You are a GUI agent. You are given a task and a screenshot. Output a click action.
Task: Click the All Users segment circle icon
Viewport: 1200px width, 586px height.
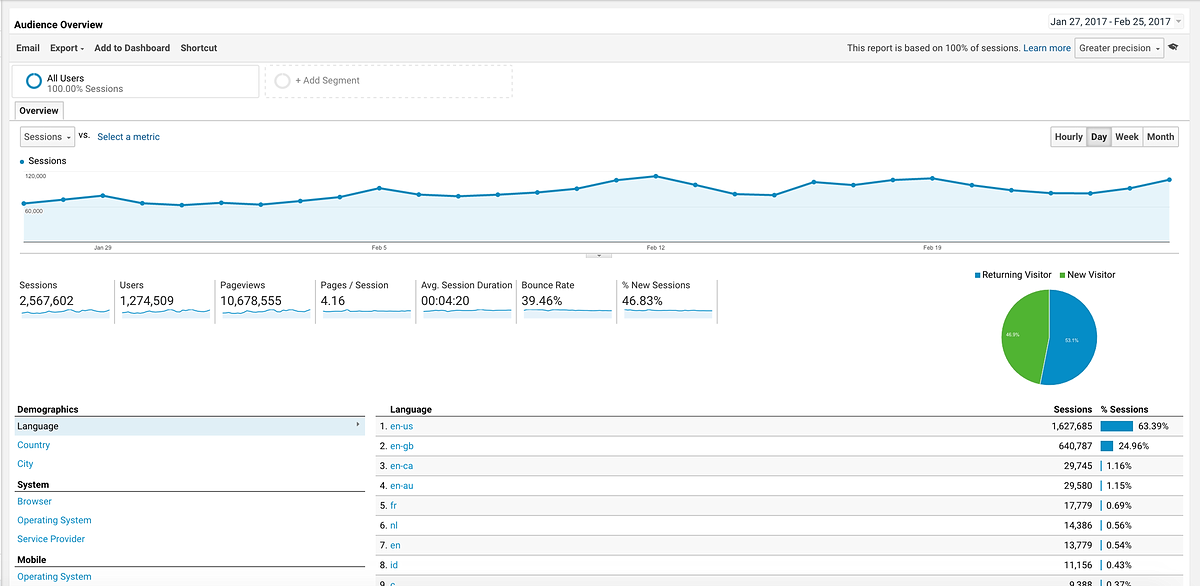coord(33,82)
